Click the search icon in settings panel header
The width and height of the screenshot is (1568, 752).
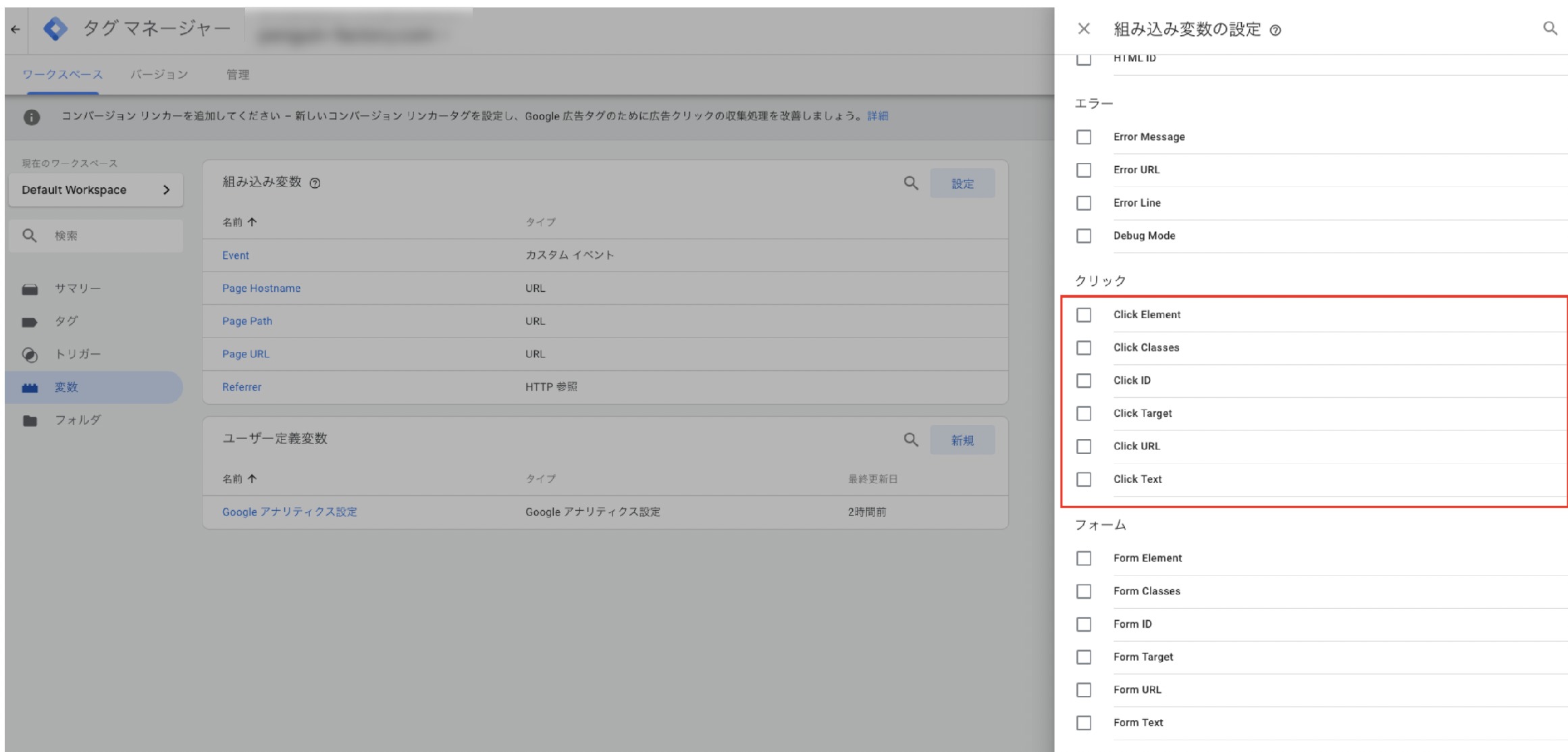(x=1550, y=28)
